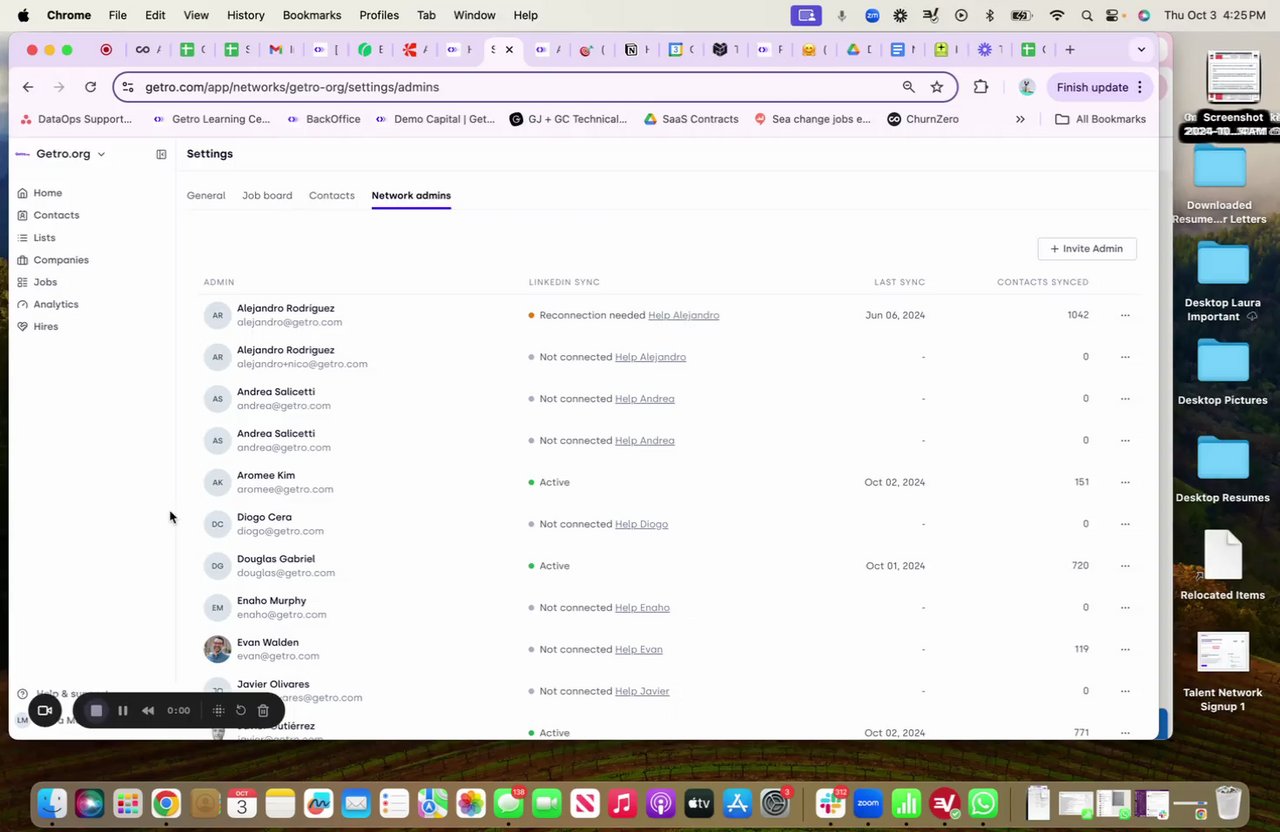This screenshot has width=1280, height=832.
Task: Click the Finish update button
Action: point(1100,87)
